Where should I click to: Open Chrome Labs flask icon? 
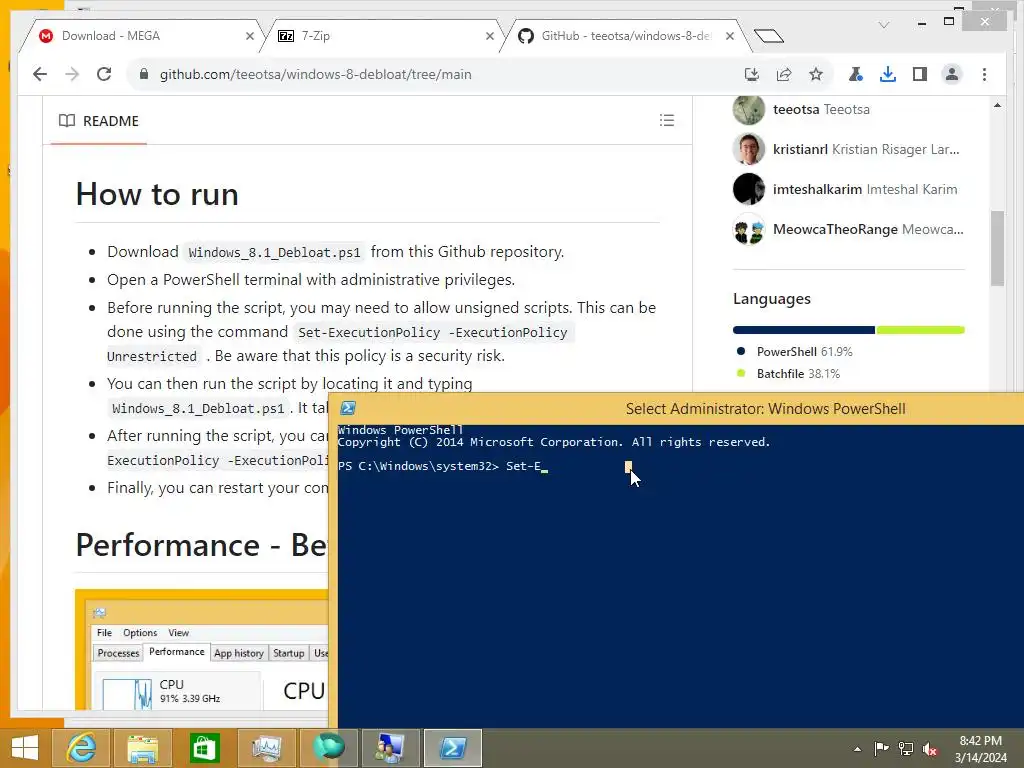coord(856,74)
